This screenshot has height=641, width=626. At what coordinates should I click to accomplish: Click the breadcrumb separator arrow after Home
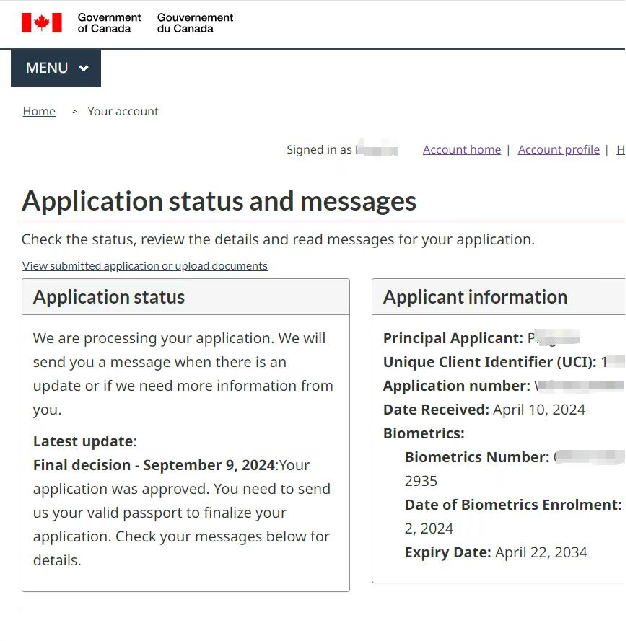[74, 111]
